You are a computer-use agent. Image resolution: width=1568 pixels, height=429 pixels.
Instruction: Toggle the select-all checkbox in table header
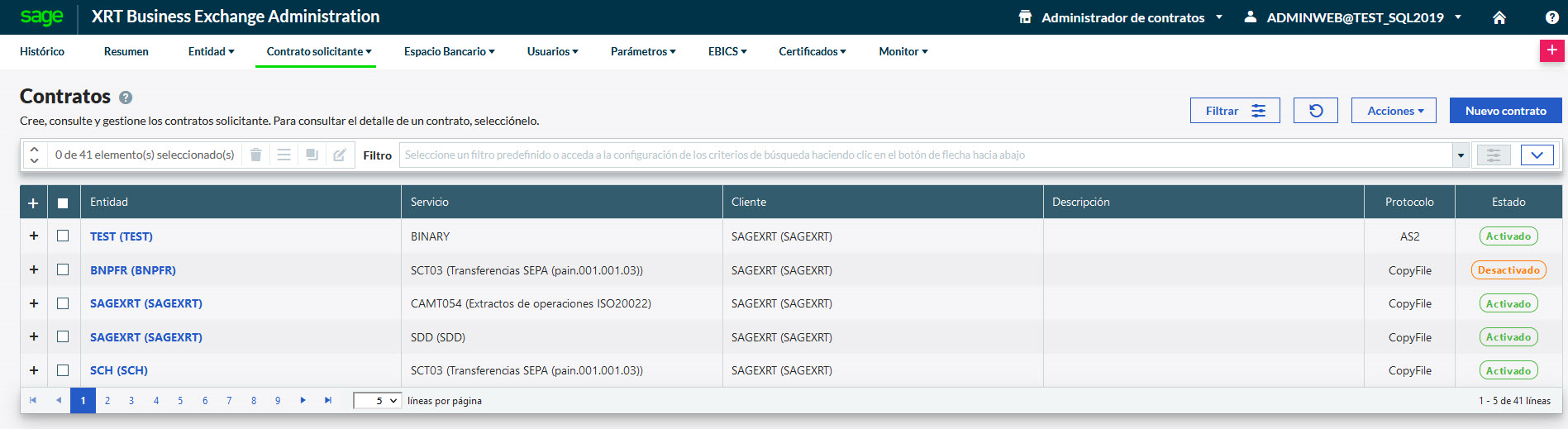(x=63, y=203)
